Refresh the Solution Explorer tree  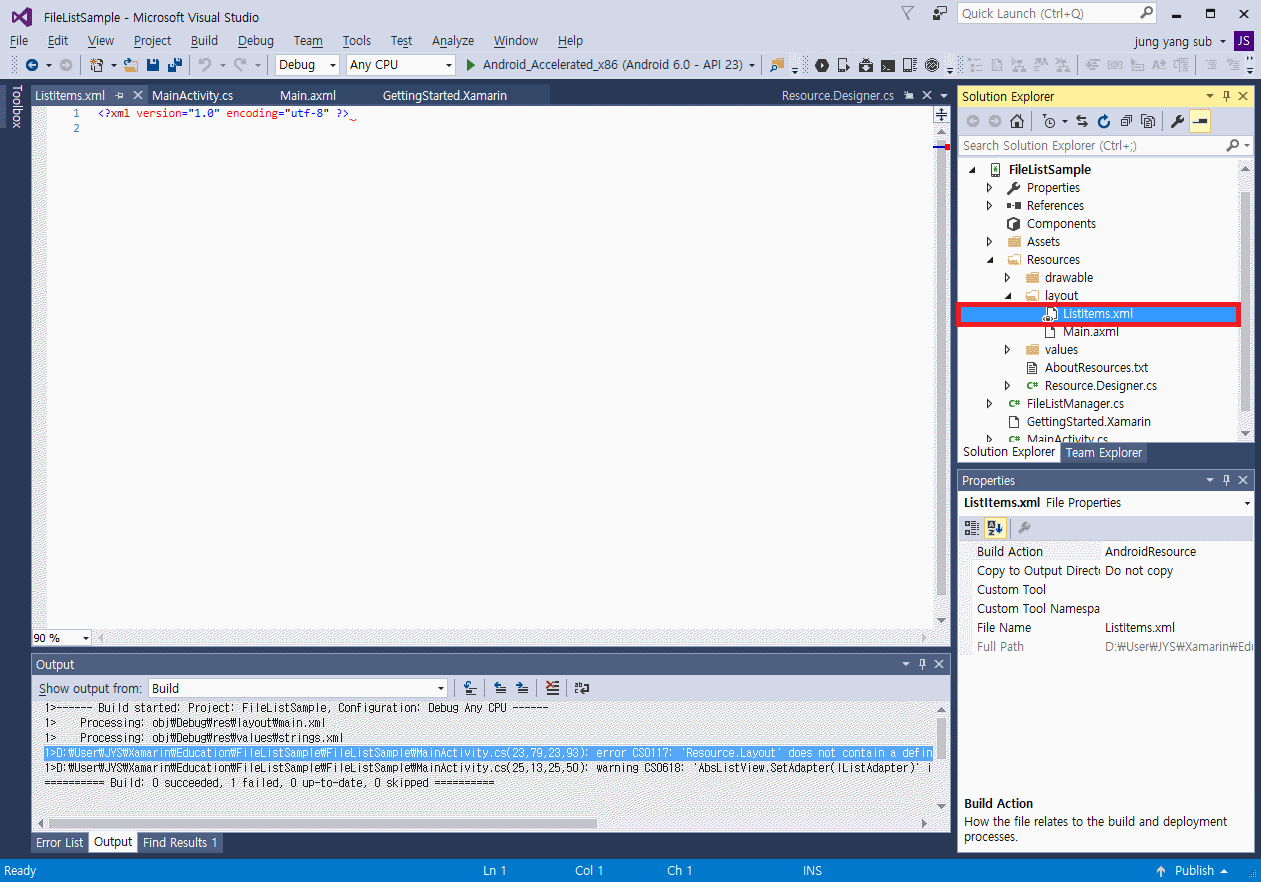click(x=1104, y=121)
